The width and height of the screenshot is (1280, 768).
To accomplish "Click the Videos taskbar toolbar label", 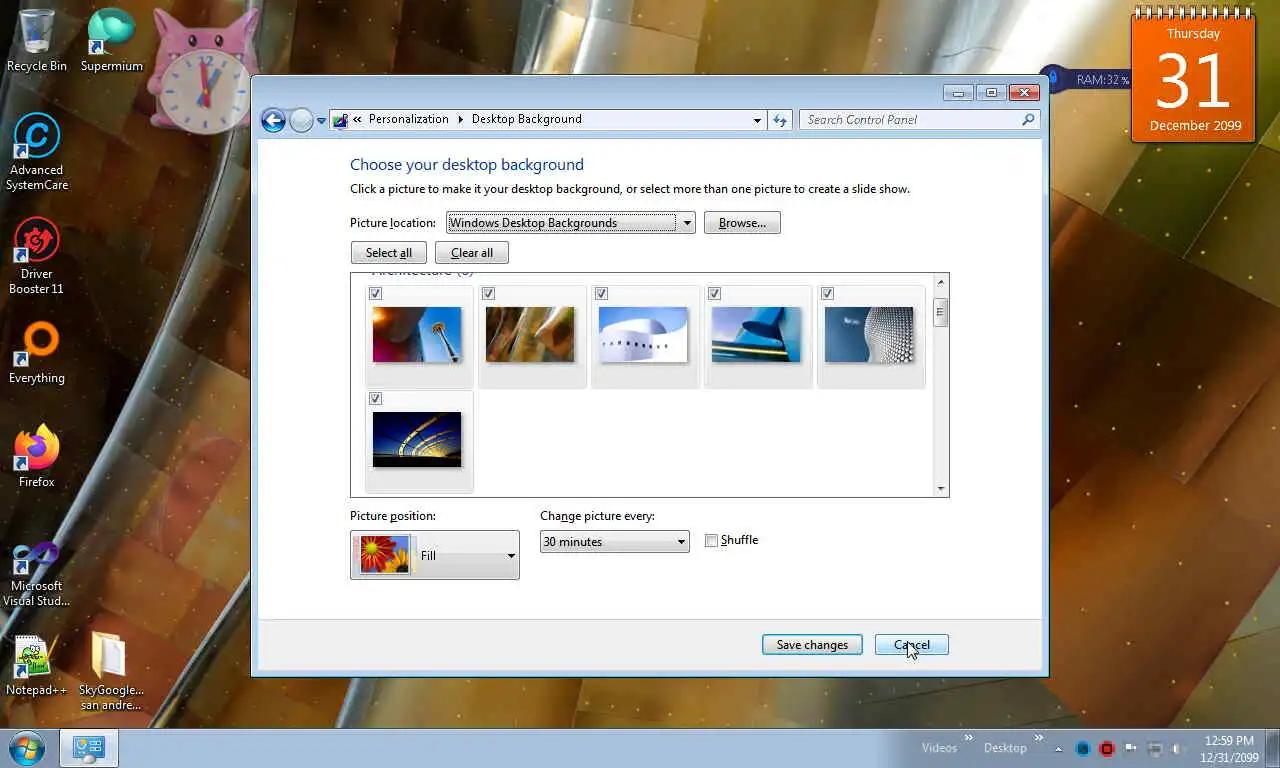I will click(940, 748).
